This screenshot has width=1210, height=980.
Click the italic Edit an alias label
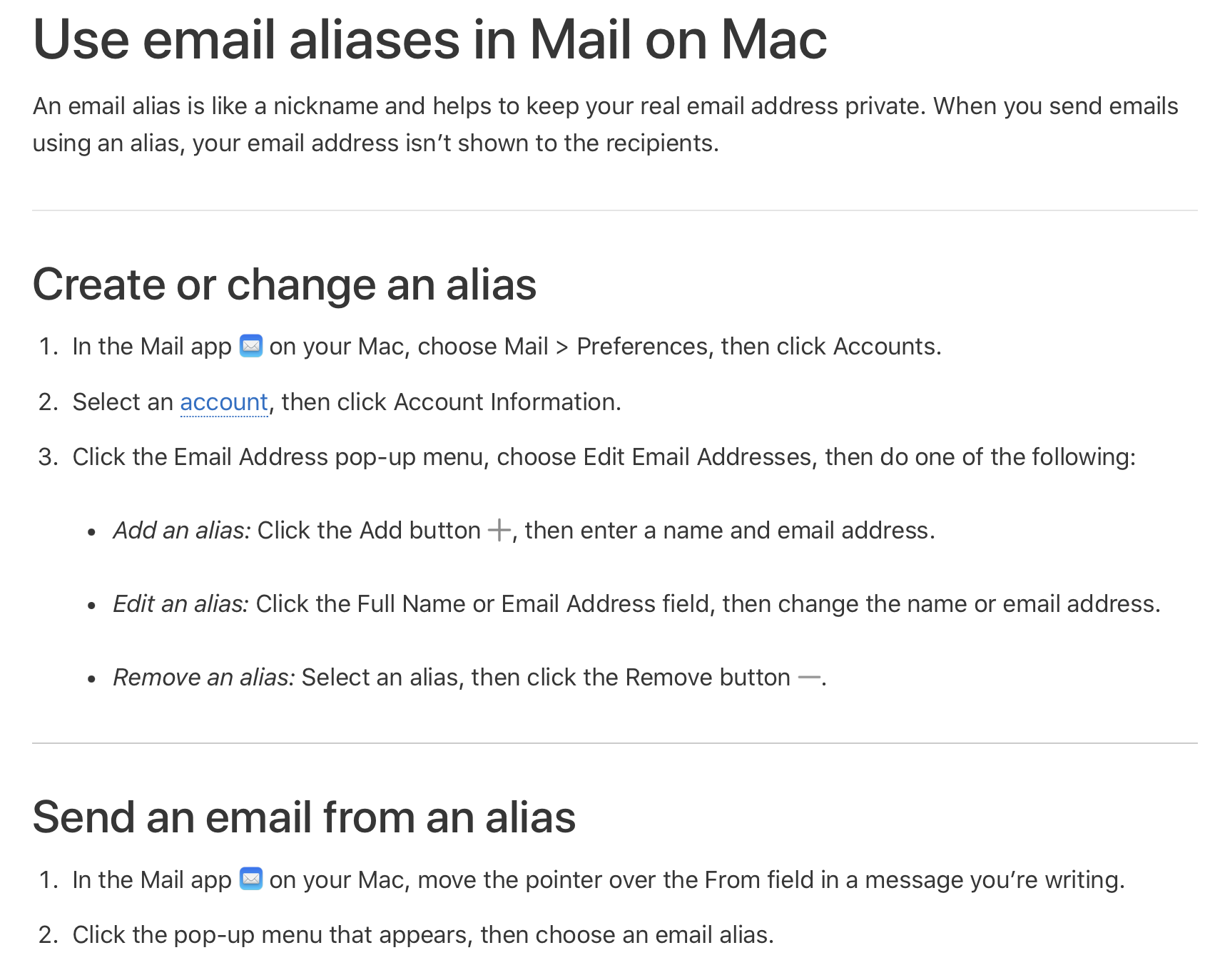181,604
